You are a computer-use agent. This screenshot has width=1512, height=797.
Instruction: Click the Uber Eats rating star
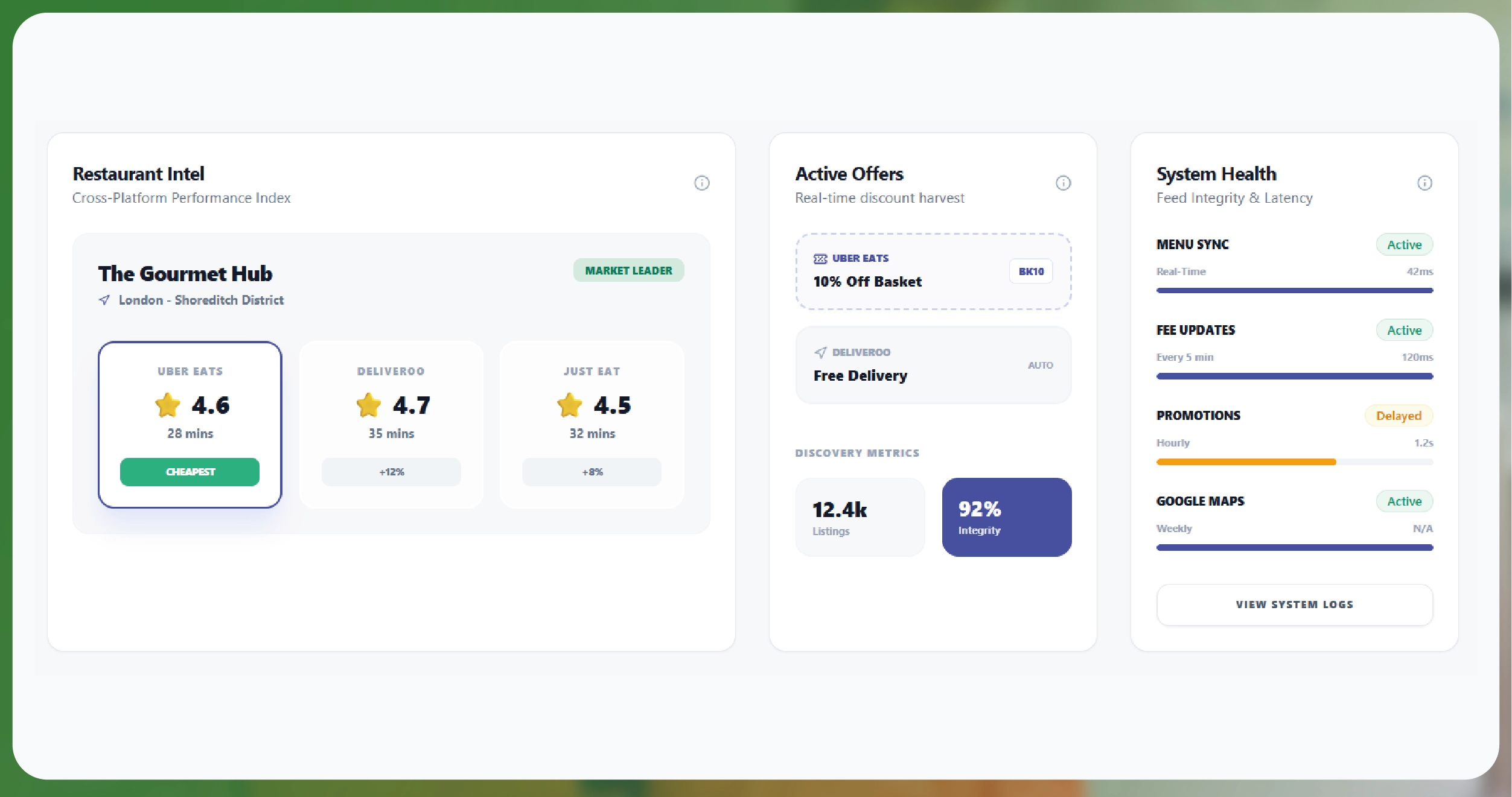pos(168,405)
